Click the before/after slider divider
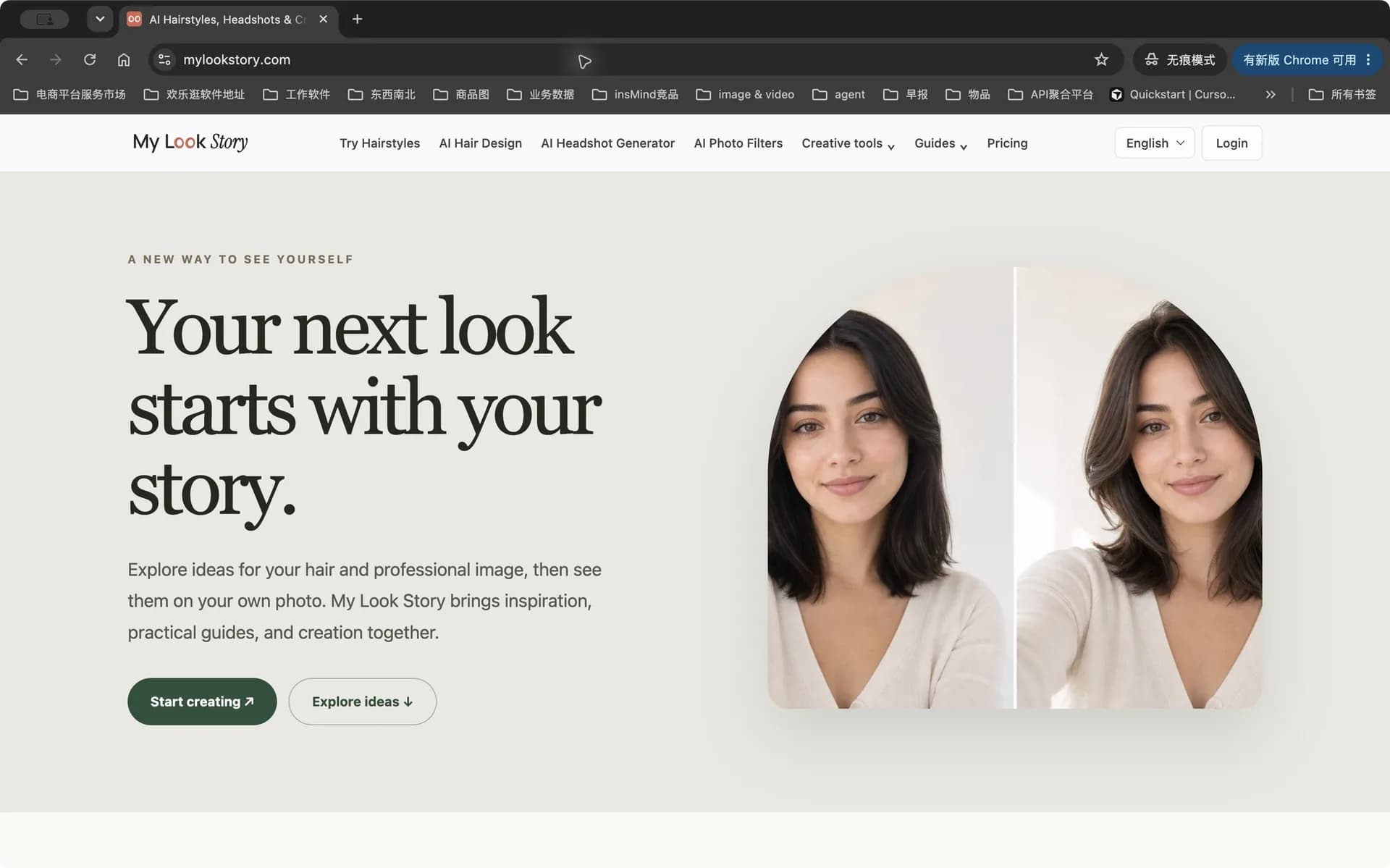 (1015, 487)
